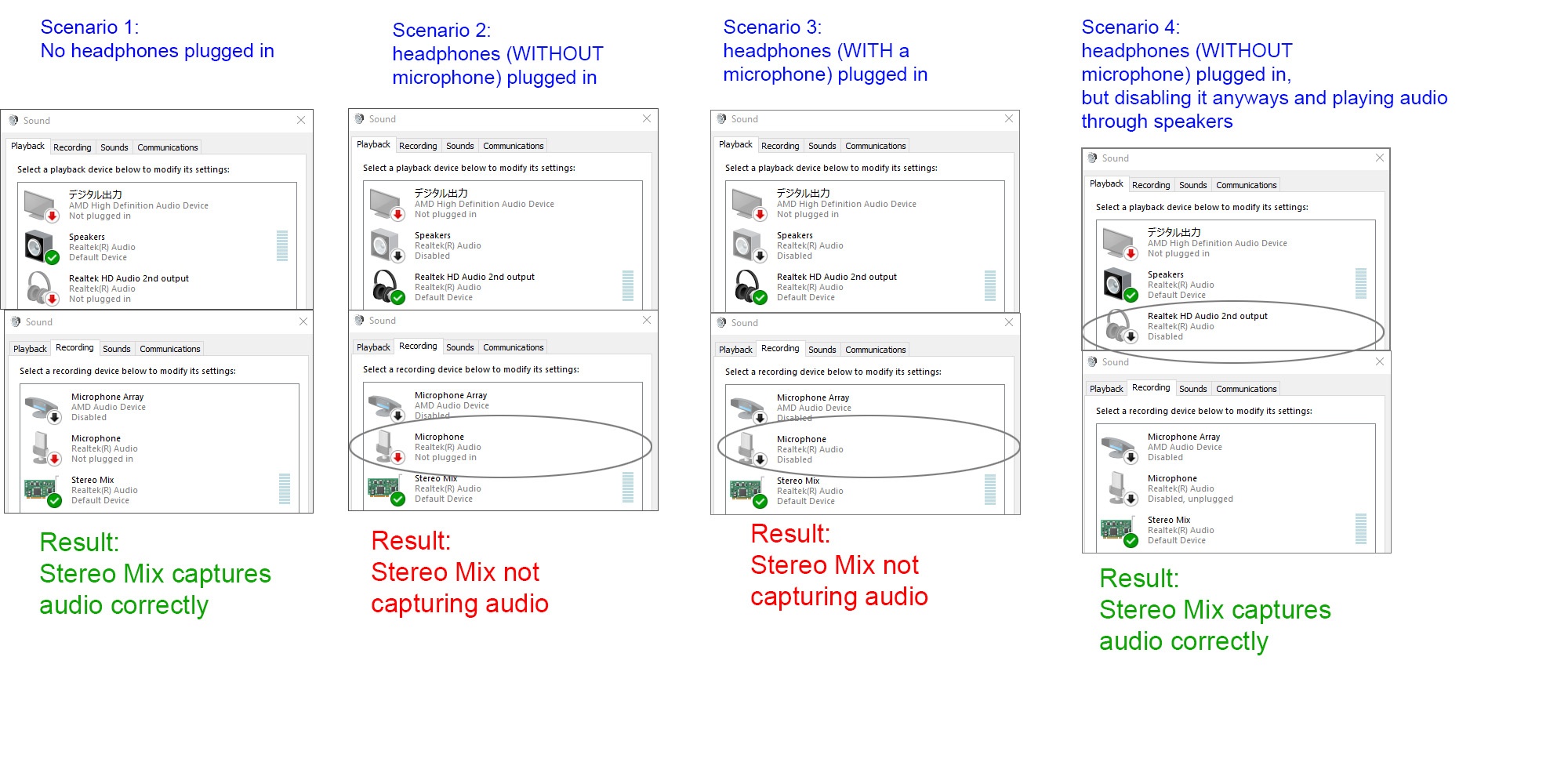Select Speakers device icon in Scenario 1 playback

pyautogui.click(x=42, y=247)
